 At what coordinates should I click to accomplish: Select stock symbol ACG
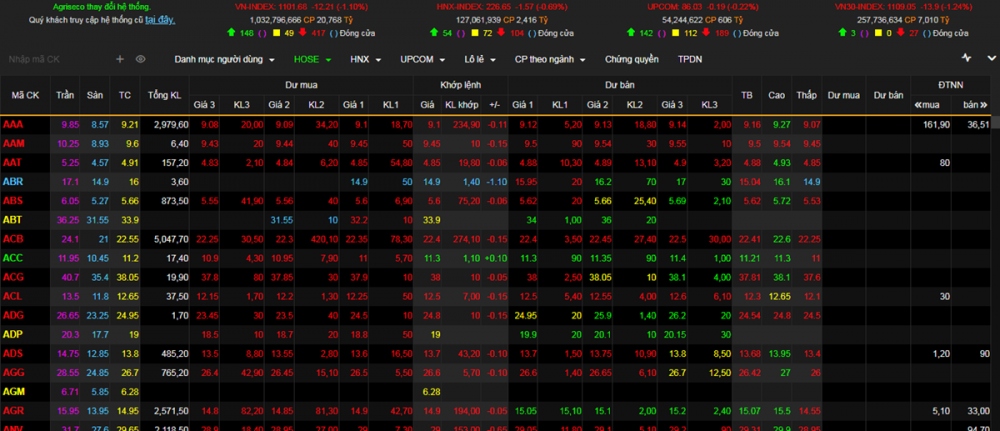13,277
